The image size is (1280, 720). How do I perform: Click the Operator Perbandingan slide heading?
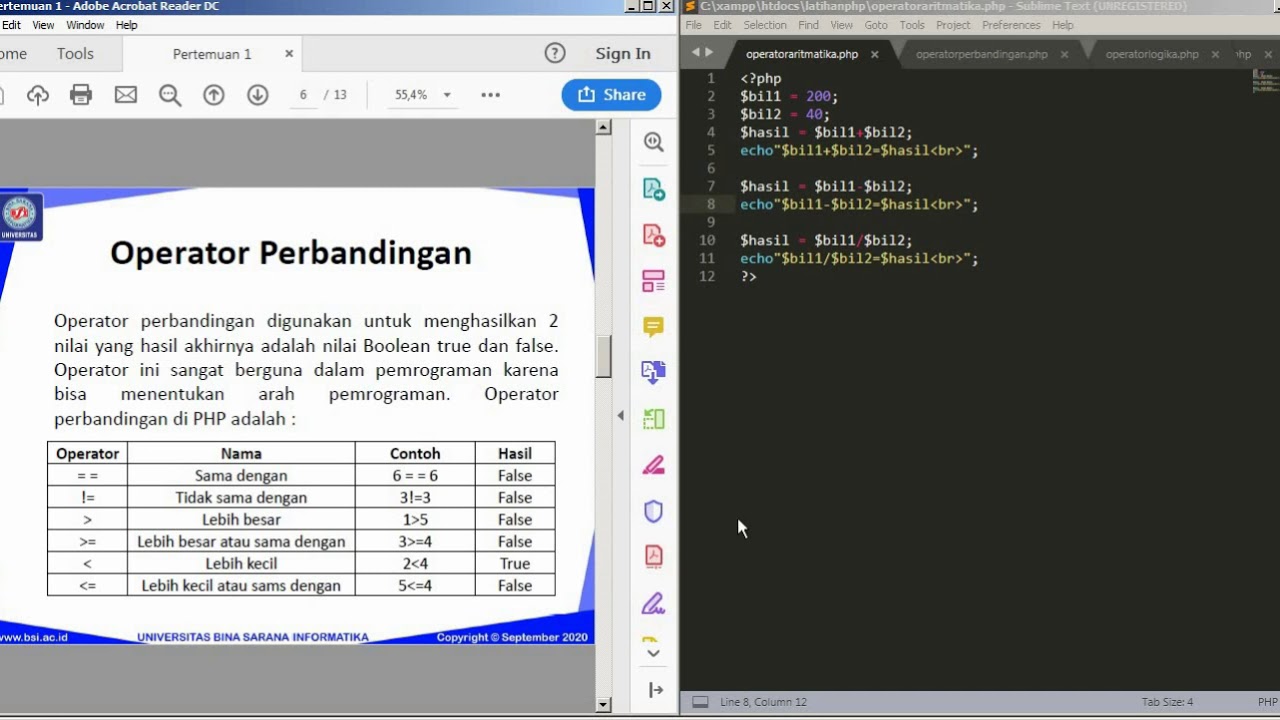(x=291, y=253)
